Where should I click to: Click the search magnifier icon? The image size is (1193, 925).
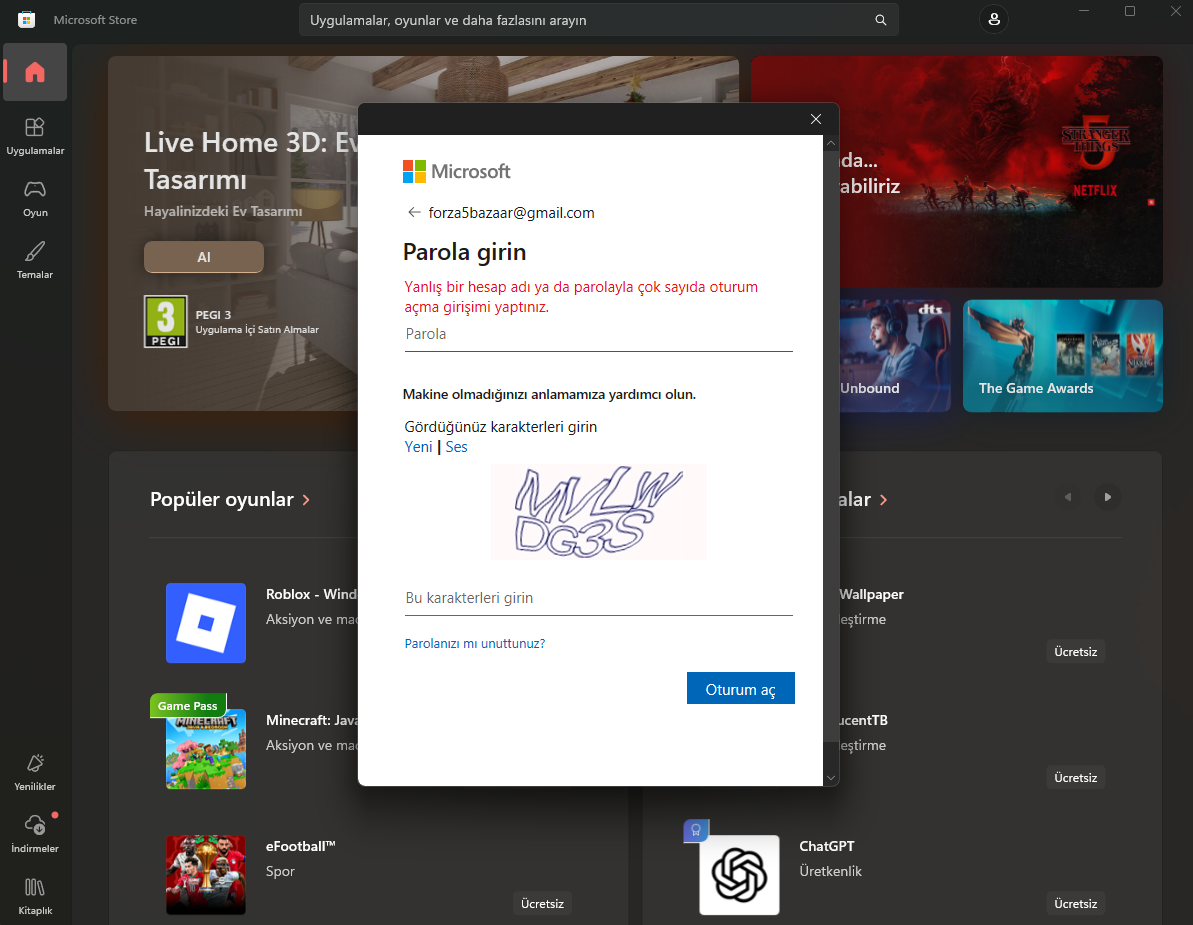(880, 20)
